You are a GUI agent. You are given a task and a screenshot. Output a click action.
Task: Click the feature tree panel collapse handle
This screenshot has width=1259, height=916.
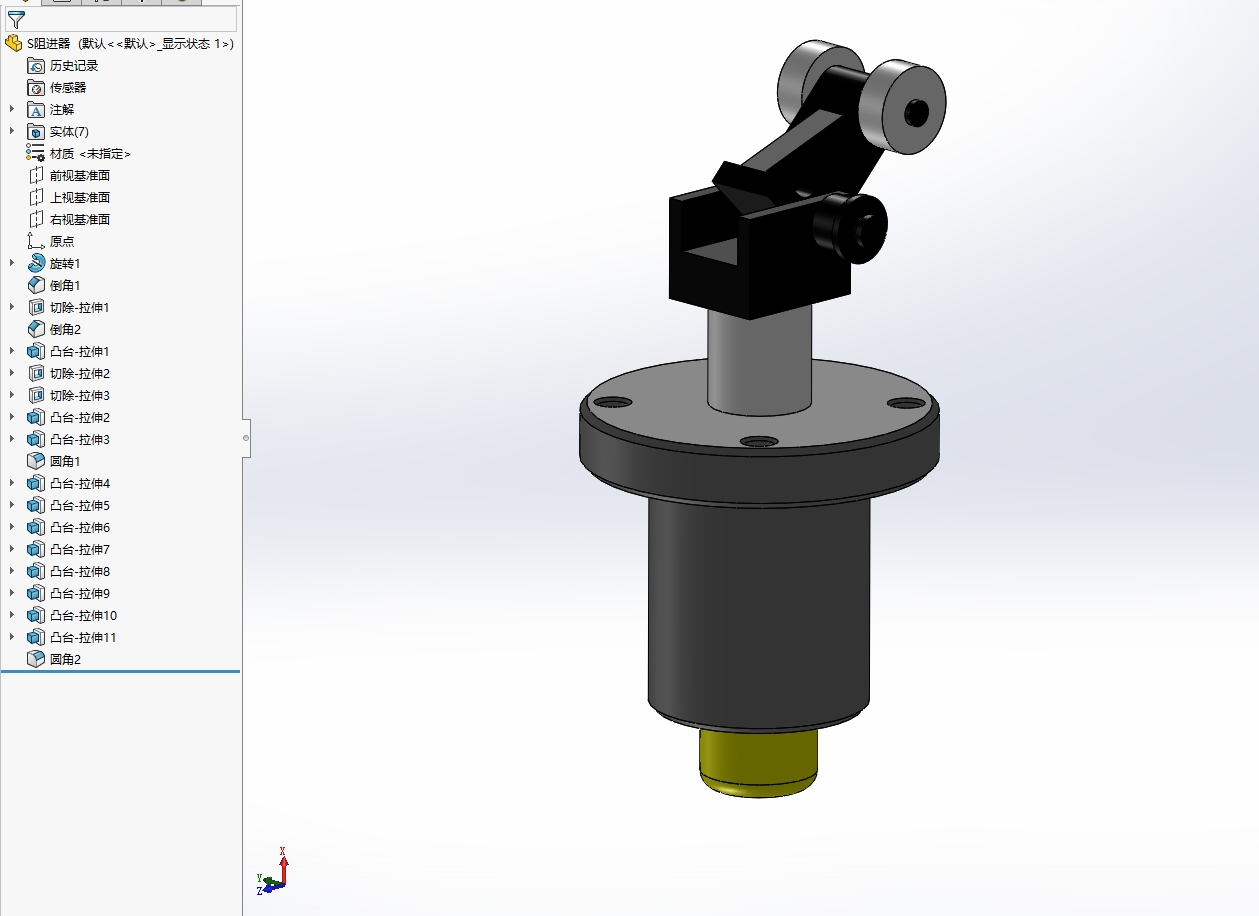click(x=246, y=438)
